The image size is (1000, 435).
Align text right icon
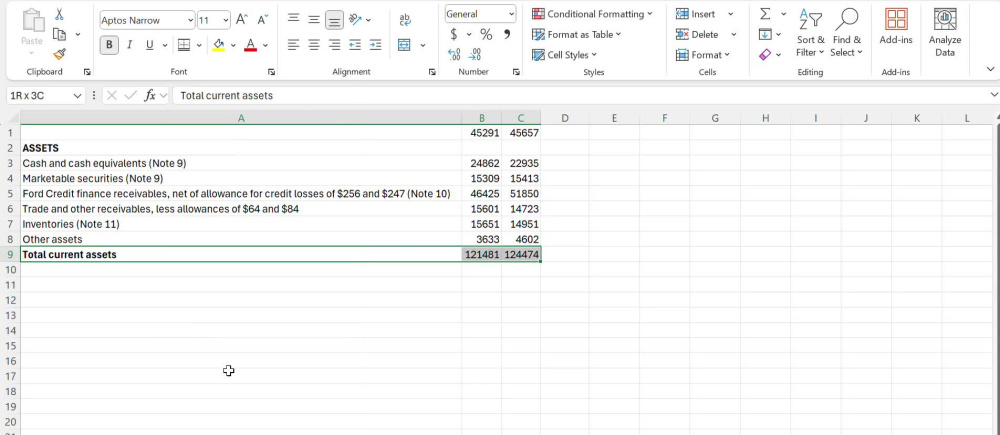click(x=334, y=45)
